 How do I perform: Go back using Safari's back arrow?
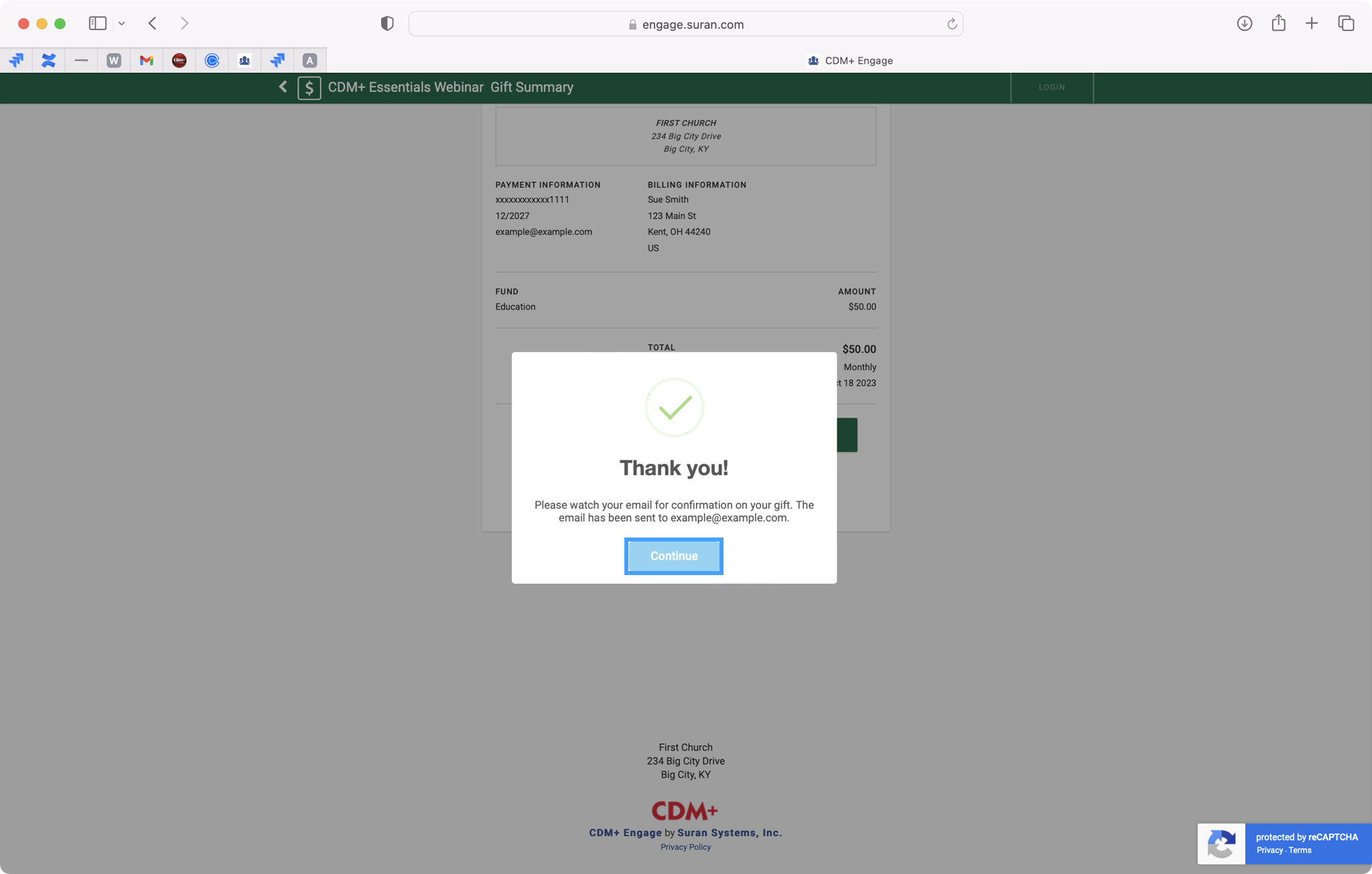153,23
